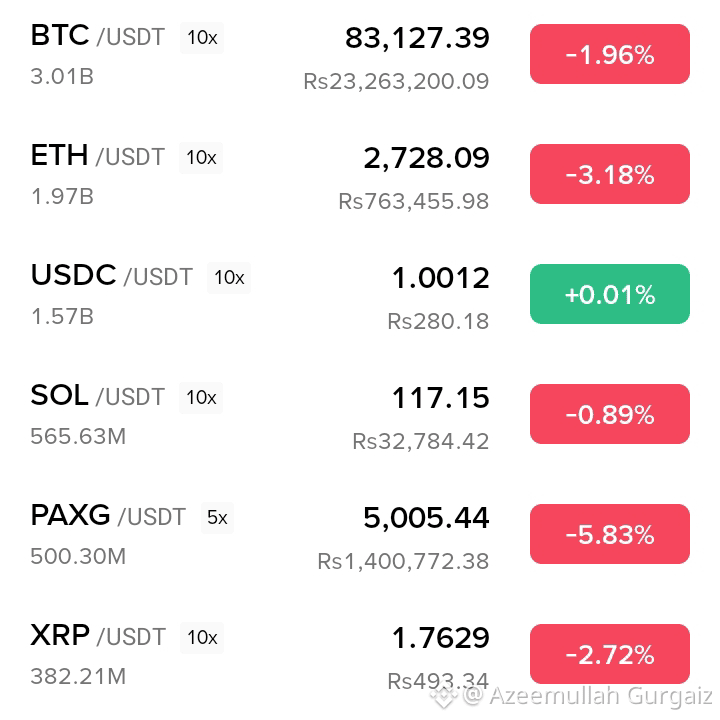Tap XRP -2.72% change badge
Screen dimensions: 720x720
[610, 654]
